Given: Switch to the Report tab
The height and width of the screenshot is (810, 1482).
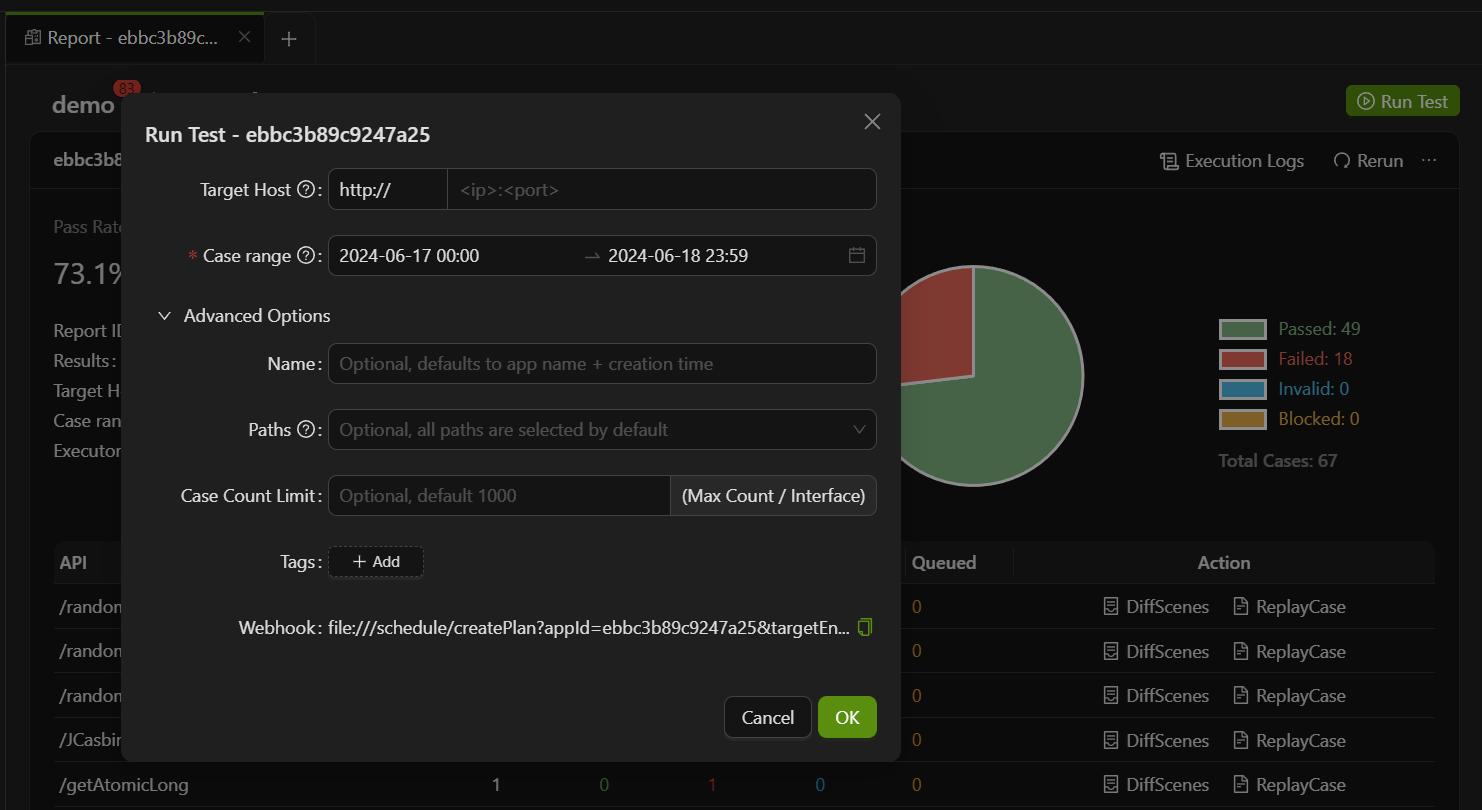Looking at the screenshot, I should pos(133,38).
